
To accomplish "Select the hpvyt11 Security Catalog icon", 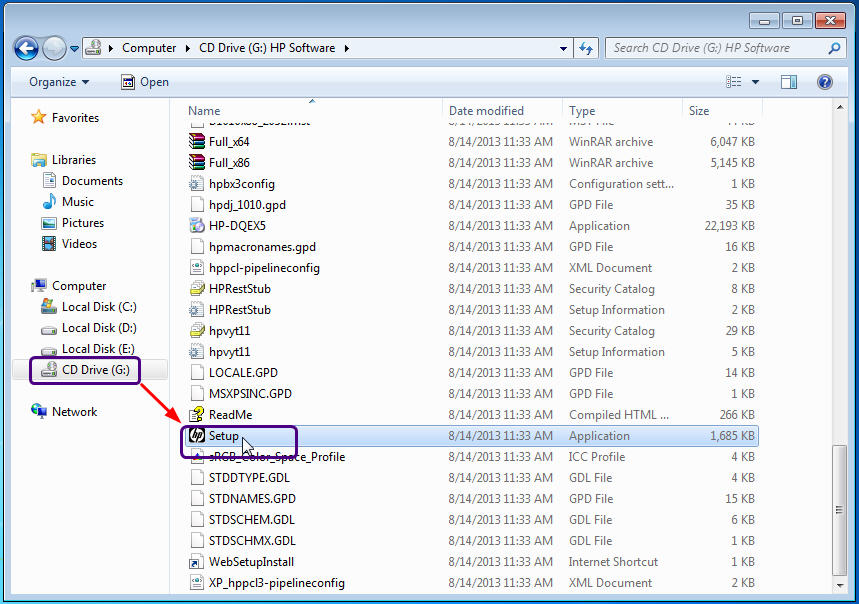I will (197, 331).
